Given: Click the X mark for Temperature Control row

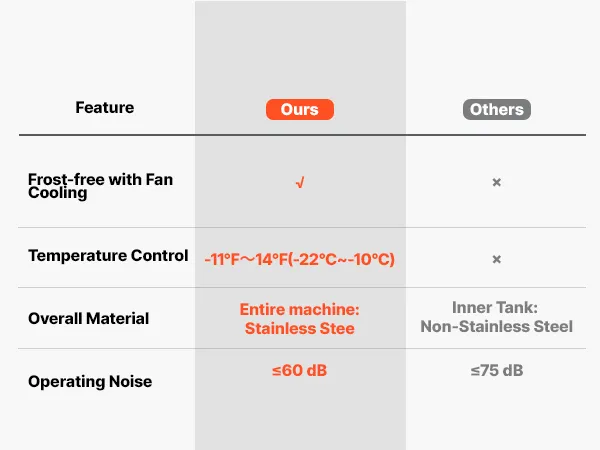Looking at the screenshot, I should point(496,259).
